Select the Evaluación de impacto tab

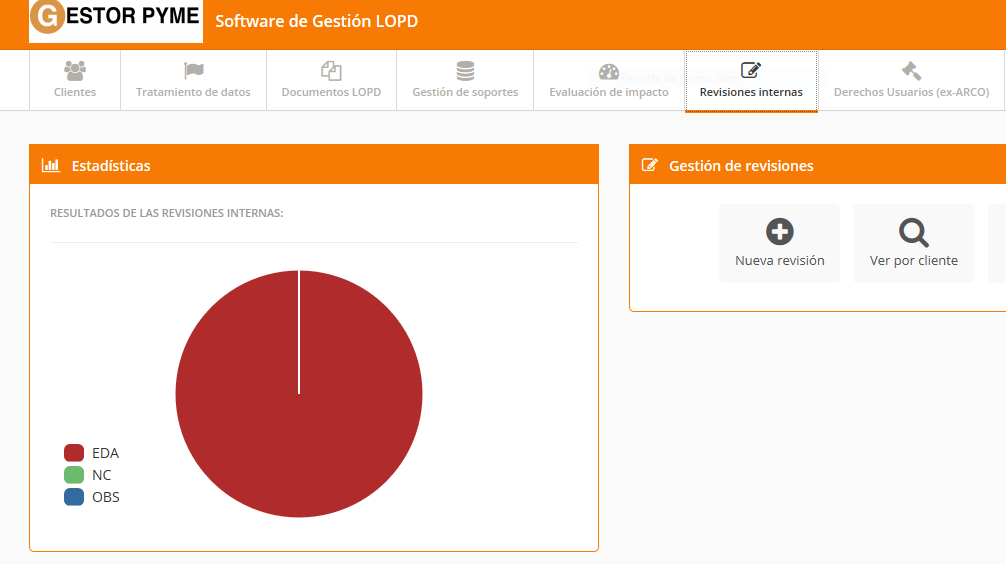click(x=609, y=80)
